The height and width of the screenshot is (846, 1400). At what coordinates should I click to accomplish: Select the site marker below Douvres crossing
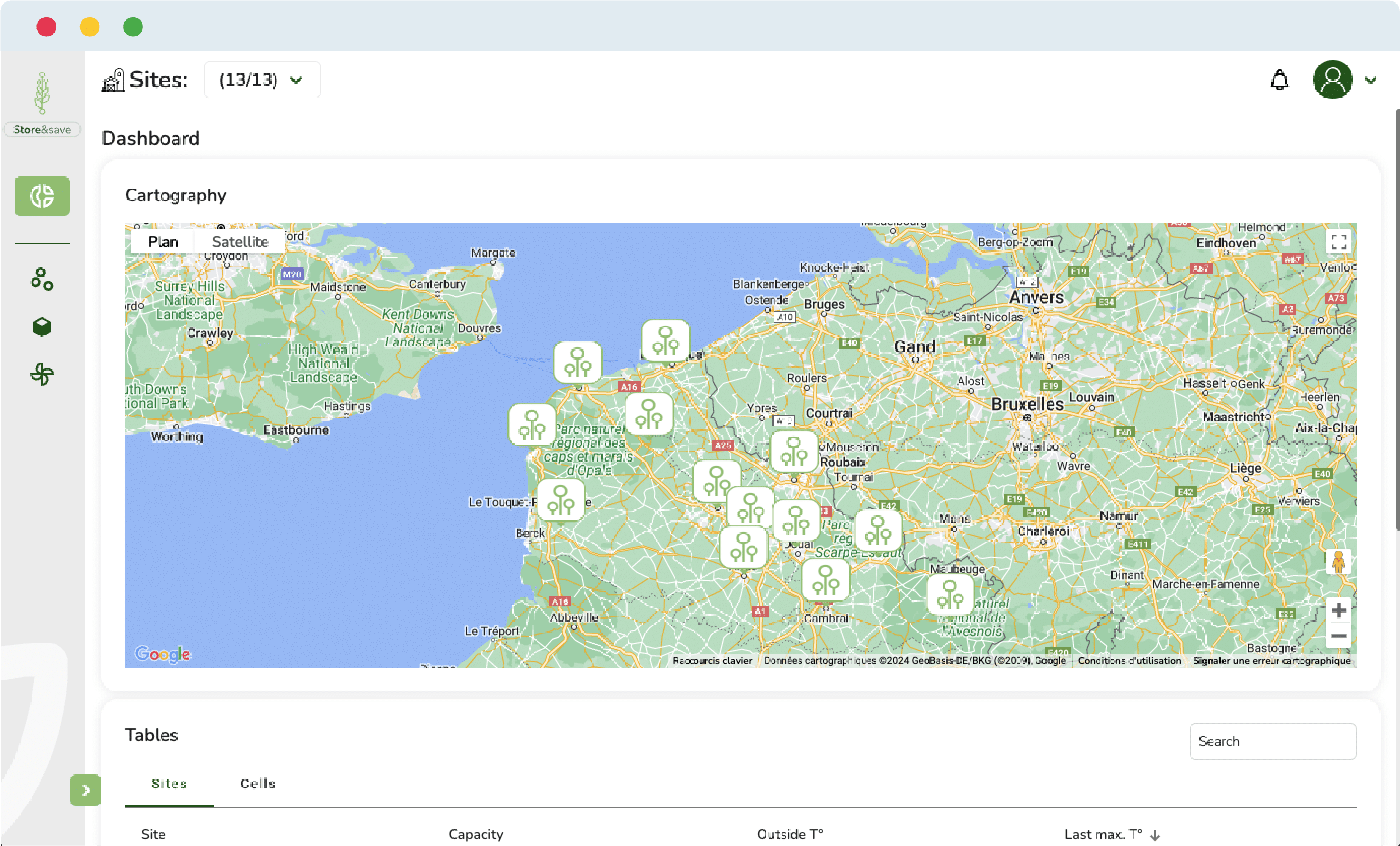[578, 363]
